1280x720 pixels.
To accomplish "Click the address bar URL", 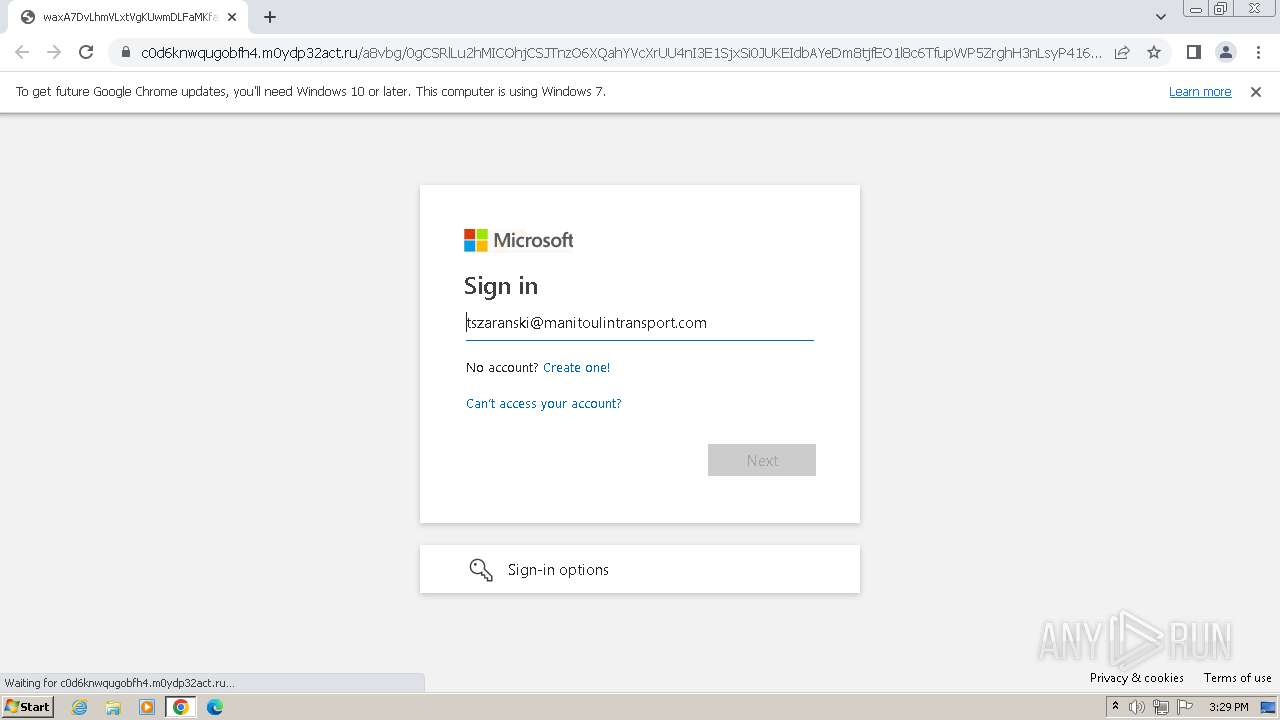I will click(x=620, y=52).
